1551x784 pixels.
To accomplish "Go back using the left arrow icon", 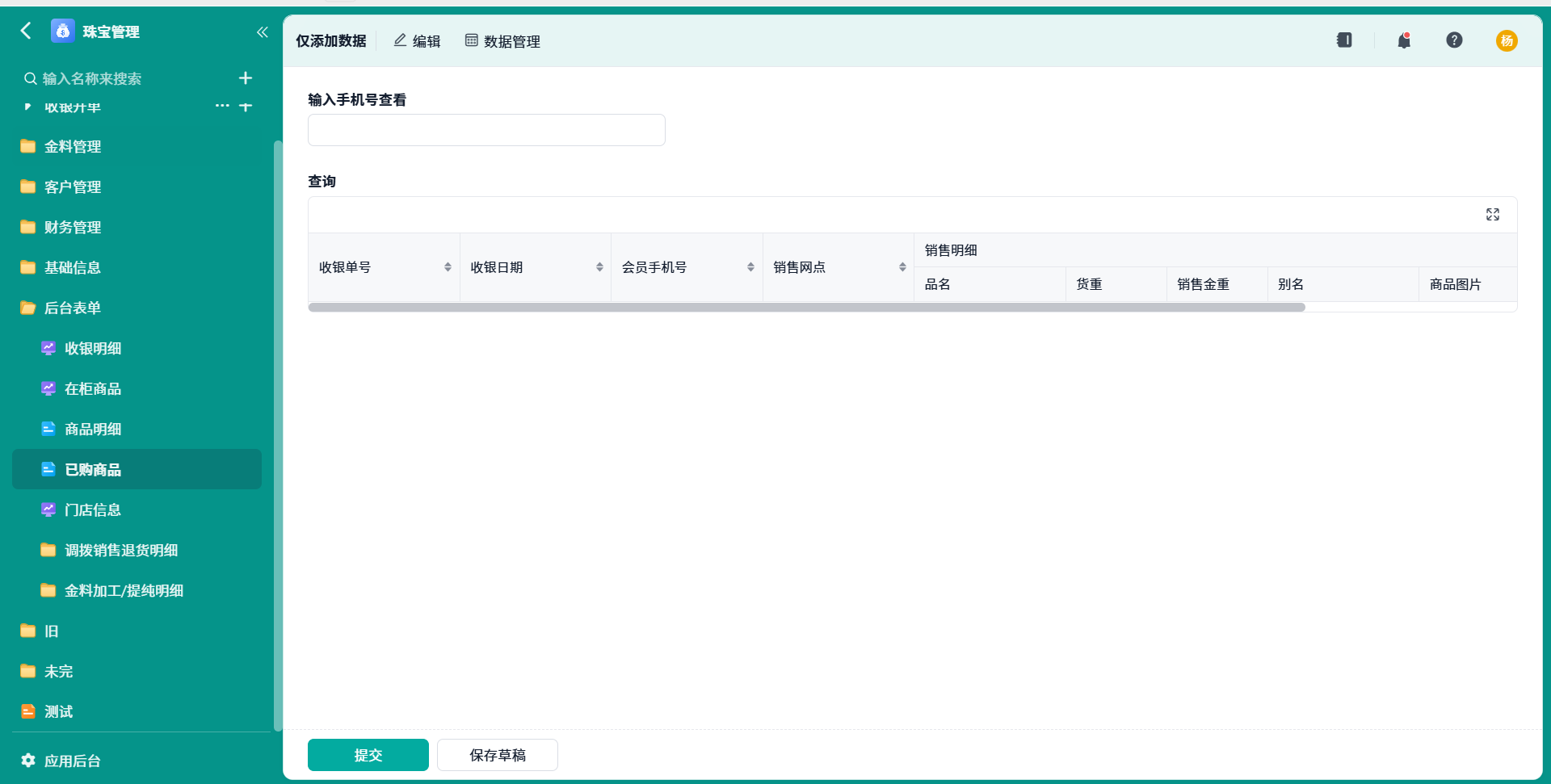I will point(26,31).
